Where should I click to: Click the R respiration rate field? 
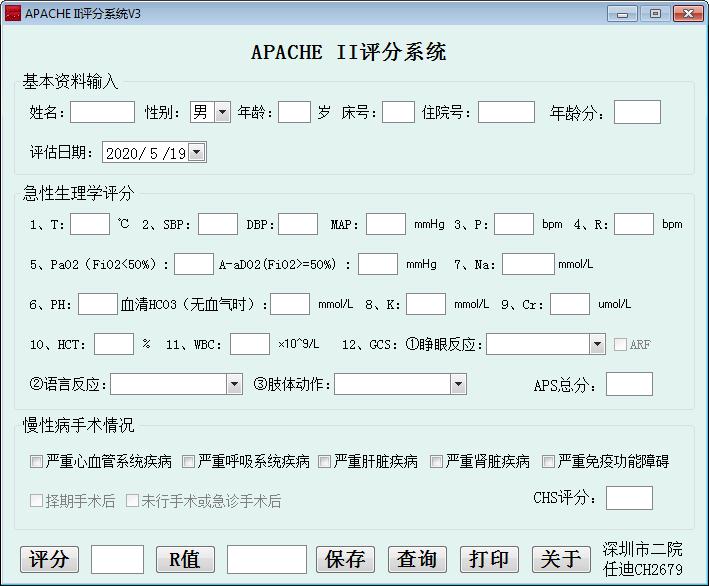click(634, 224)
